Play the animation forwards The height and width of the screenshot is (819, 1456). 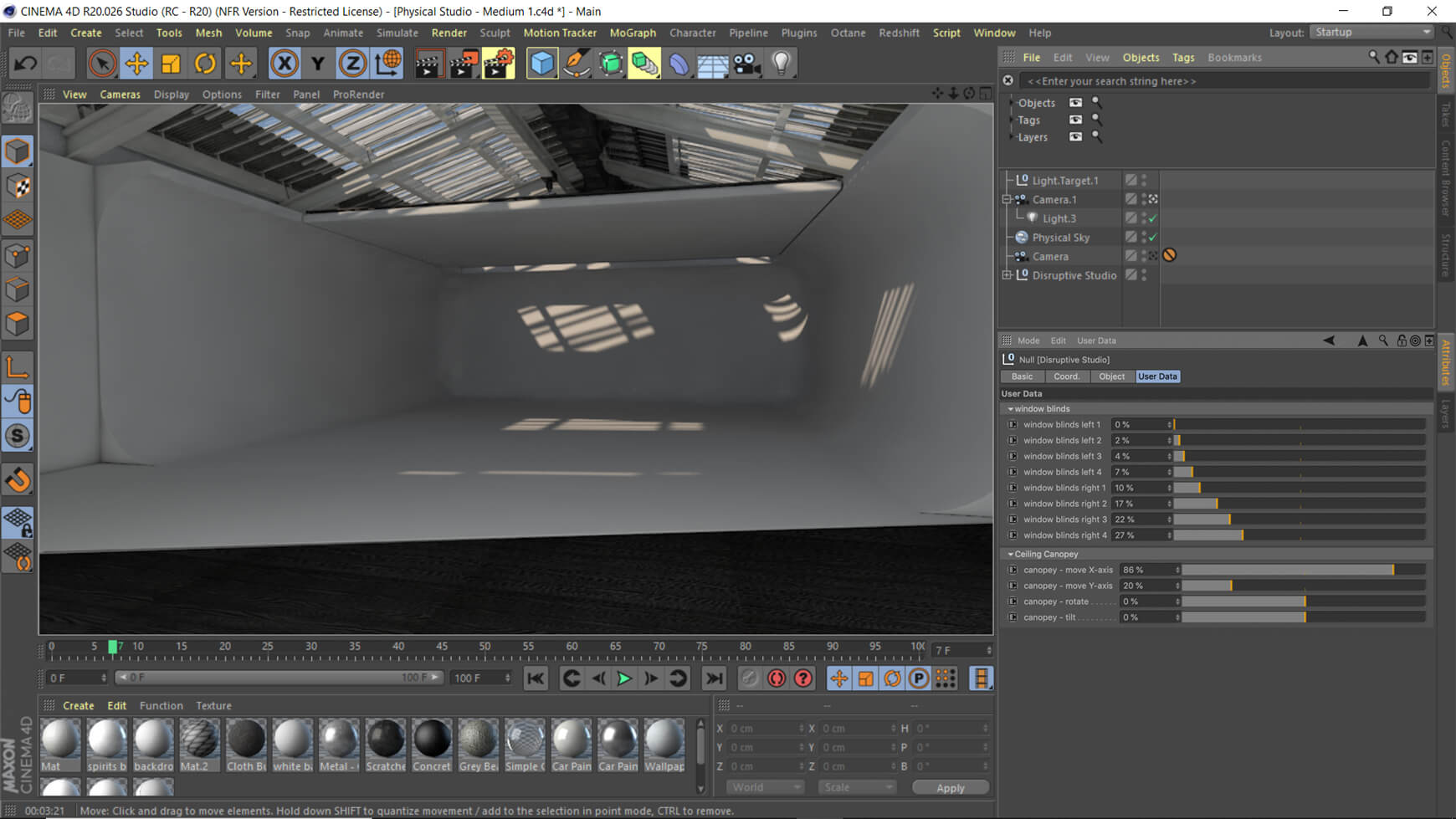click(x=624, y=678)
